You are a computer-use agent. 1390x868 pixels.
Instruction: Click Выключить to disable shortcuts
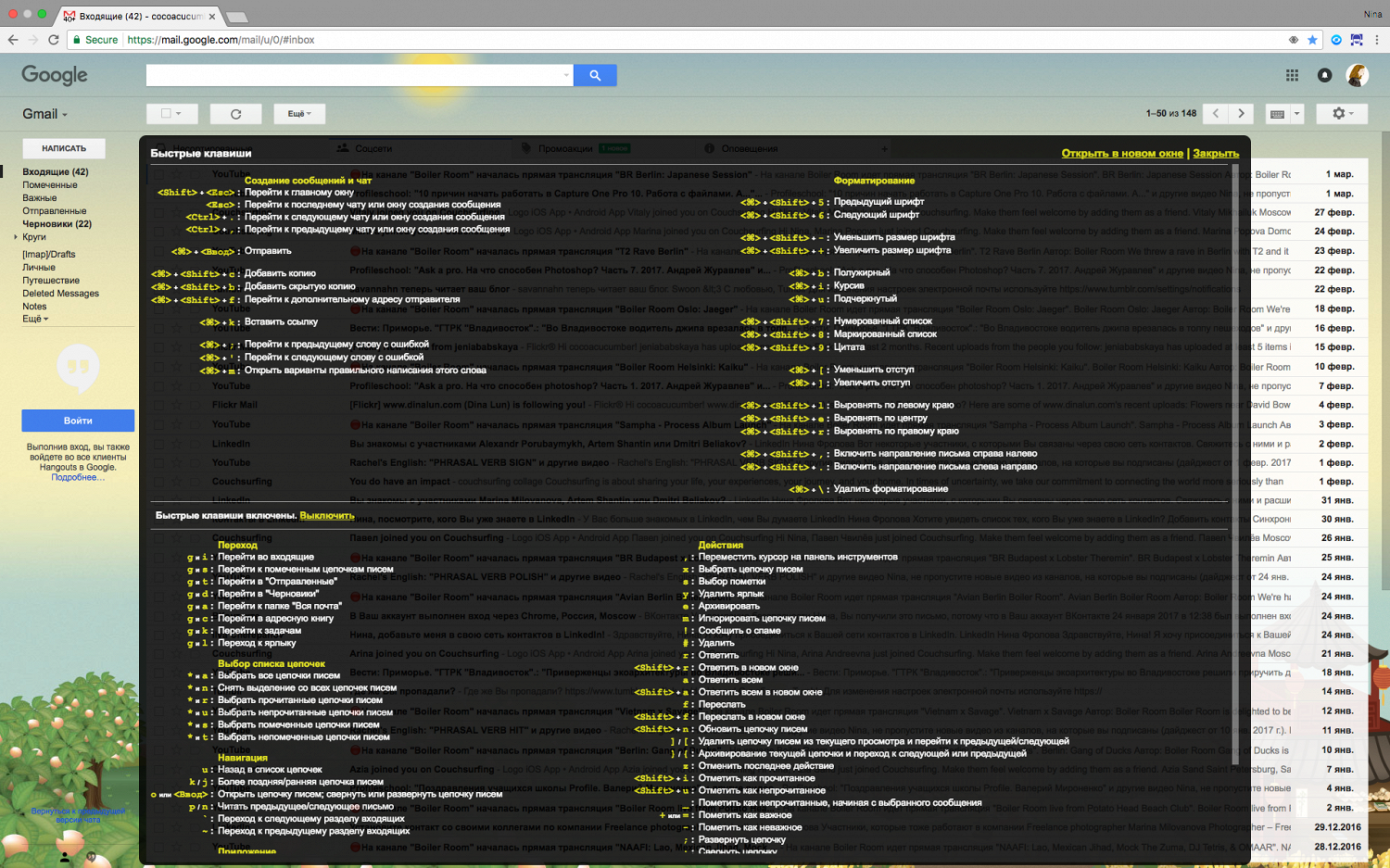(327, 515)
